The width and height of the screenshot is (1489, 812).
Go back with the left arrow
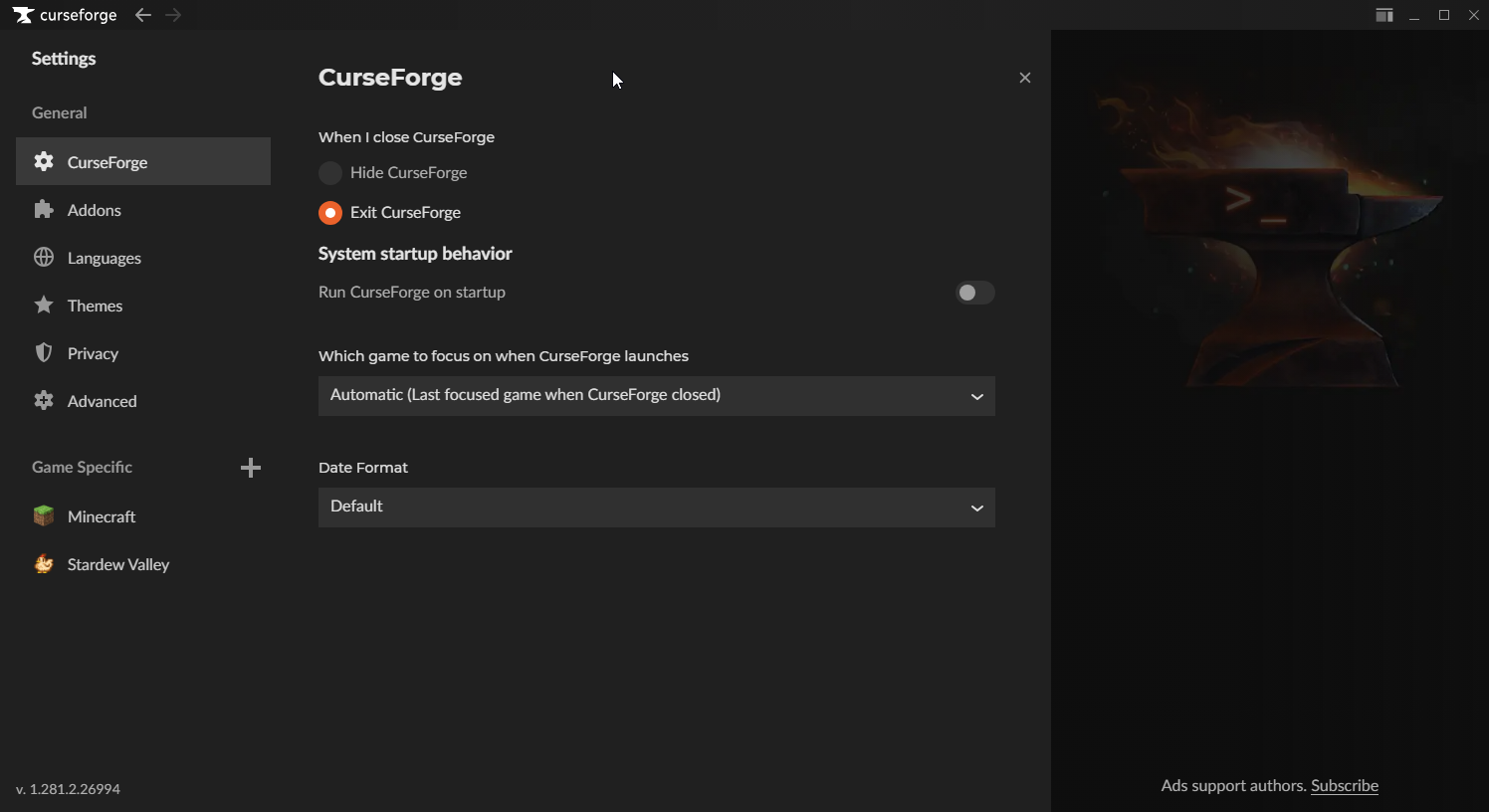click(143, 15)
